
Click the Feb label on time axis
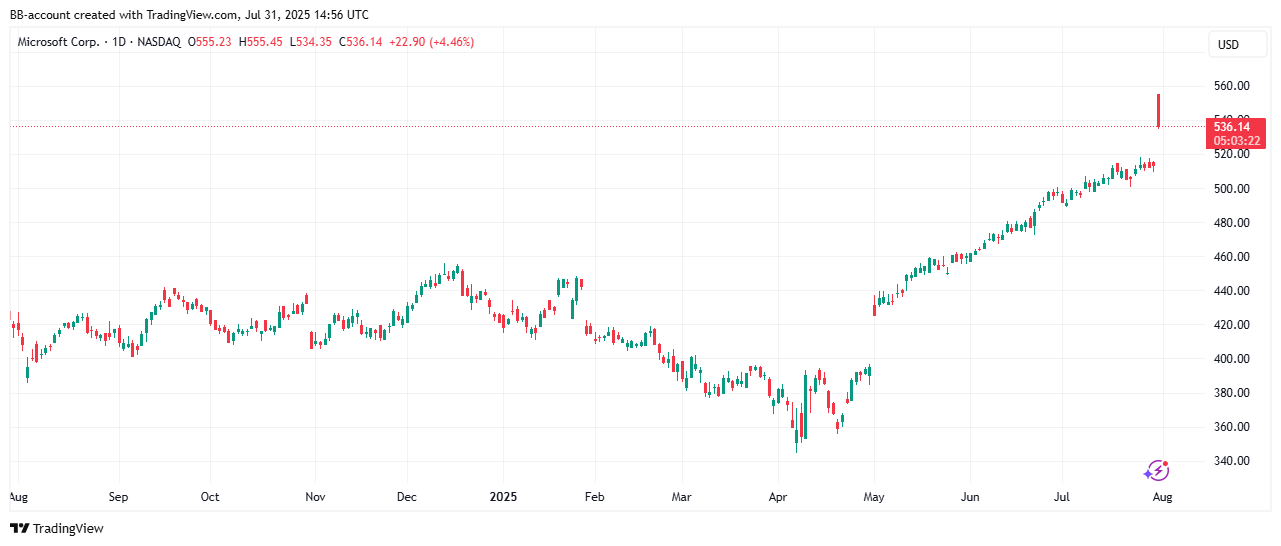(594, 496)
